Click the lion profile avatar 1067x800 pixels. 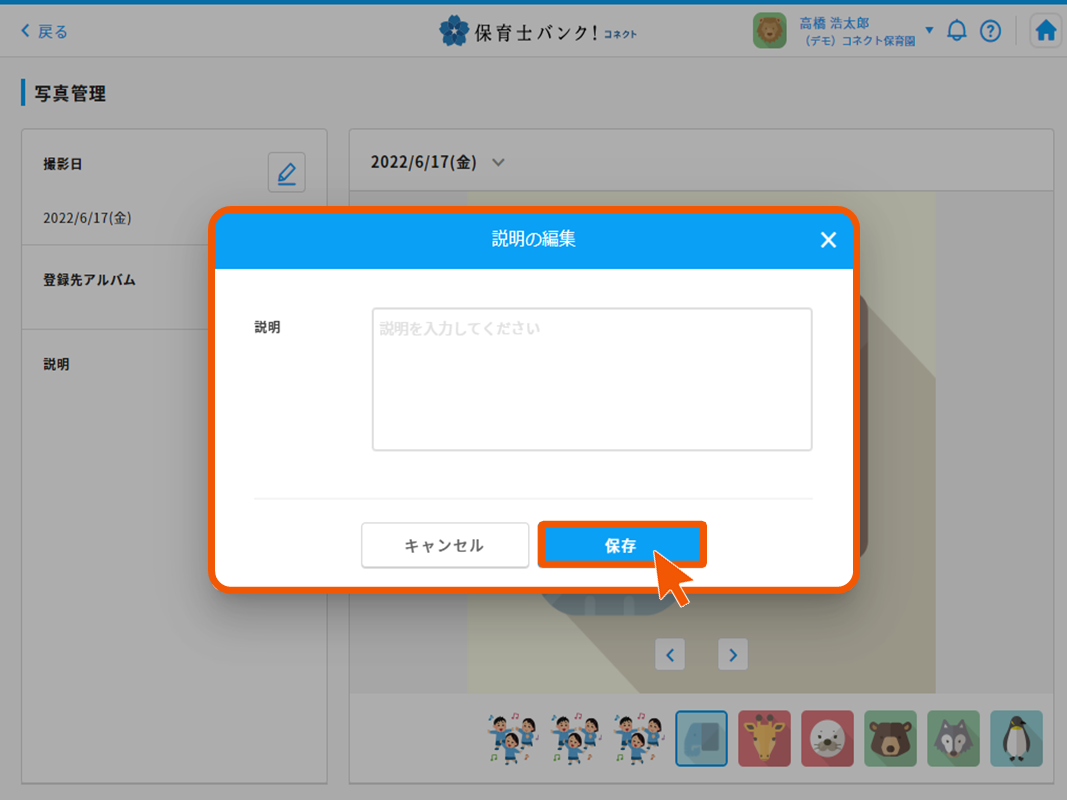coord(769,30)
